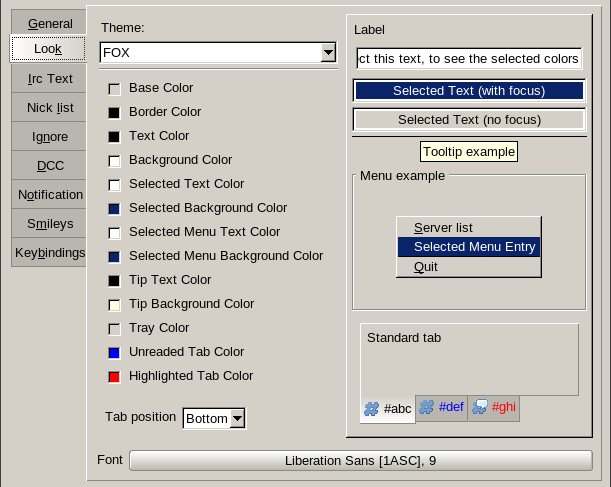Switch to the Irc Text tab
The image size is (611, 487).
49,78
